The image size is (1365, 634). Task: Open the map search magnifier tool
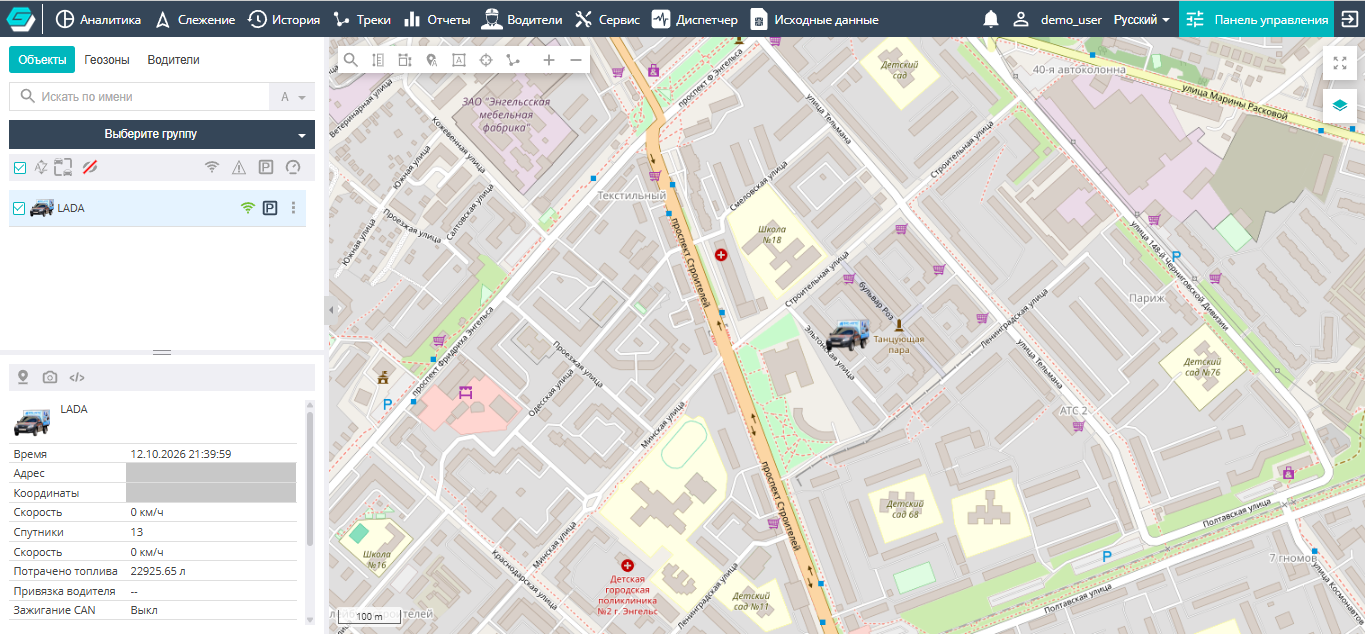click(351, 60)
